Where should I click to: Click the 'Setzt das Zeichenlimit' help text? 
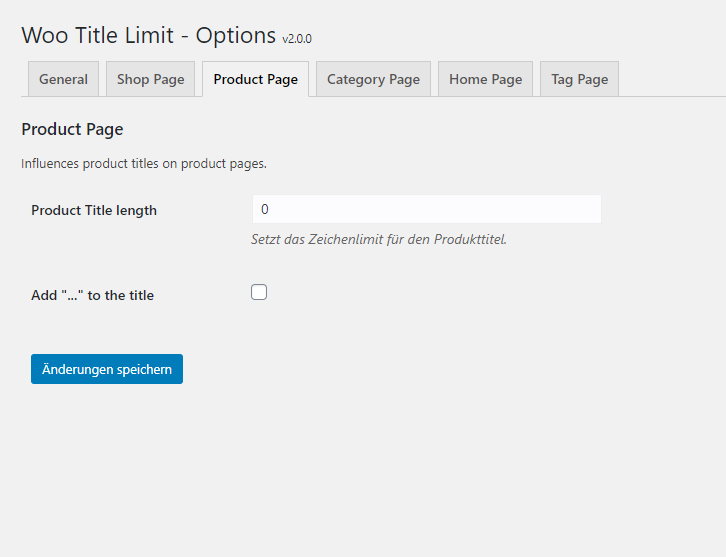379,239
